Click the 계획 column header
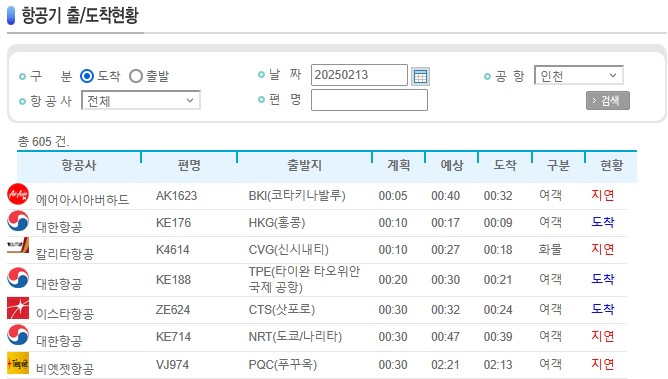Image resolution: width=668 pixels, height=379 pixels. tap(399, 165)
